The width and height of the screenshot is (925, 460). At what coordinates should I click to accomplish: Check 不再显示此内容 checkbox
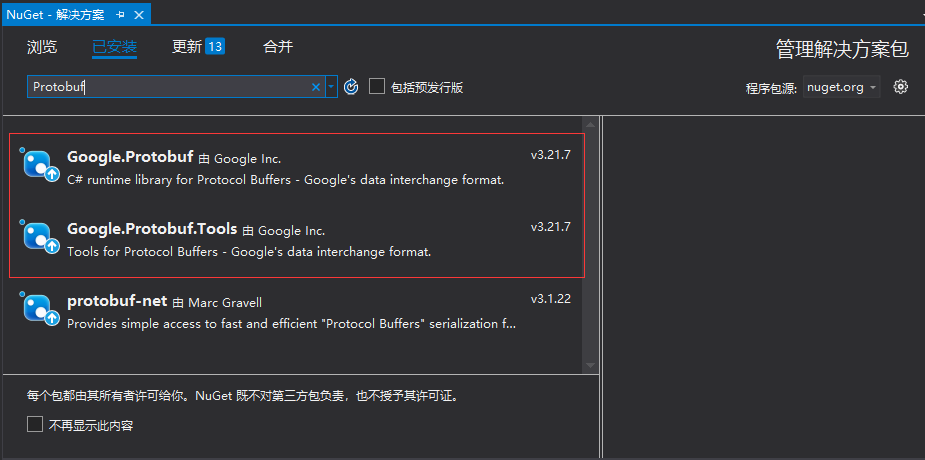[36, 425]
